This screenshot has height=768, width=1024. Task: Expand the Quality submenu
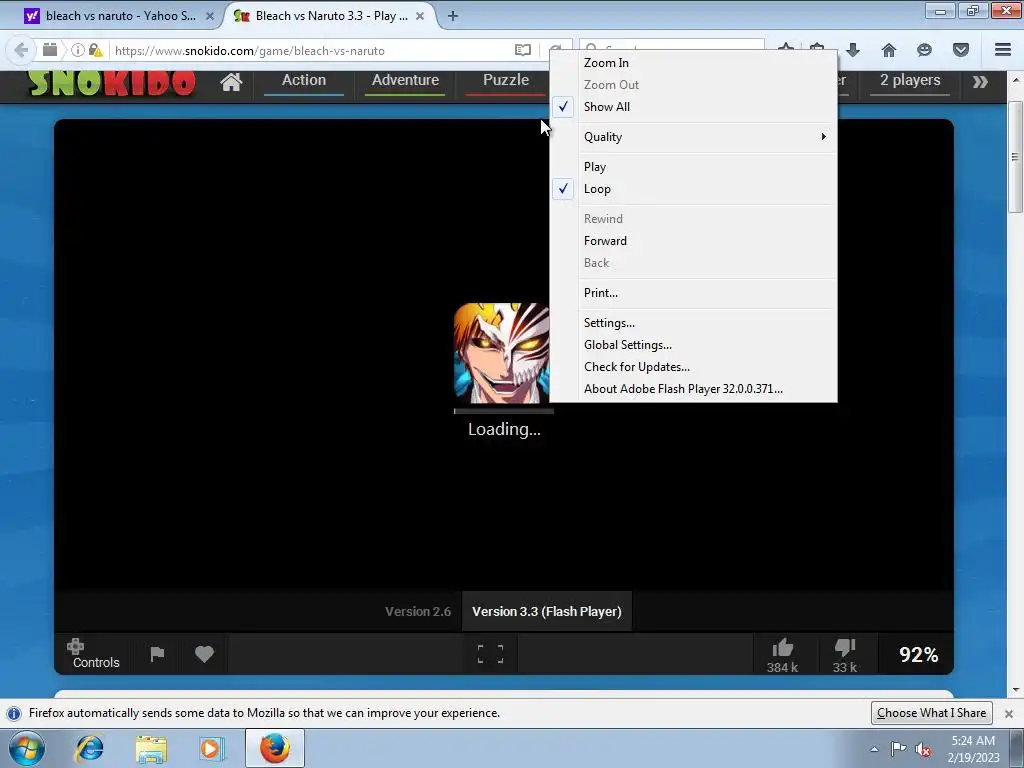point(693,136)
